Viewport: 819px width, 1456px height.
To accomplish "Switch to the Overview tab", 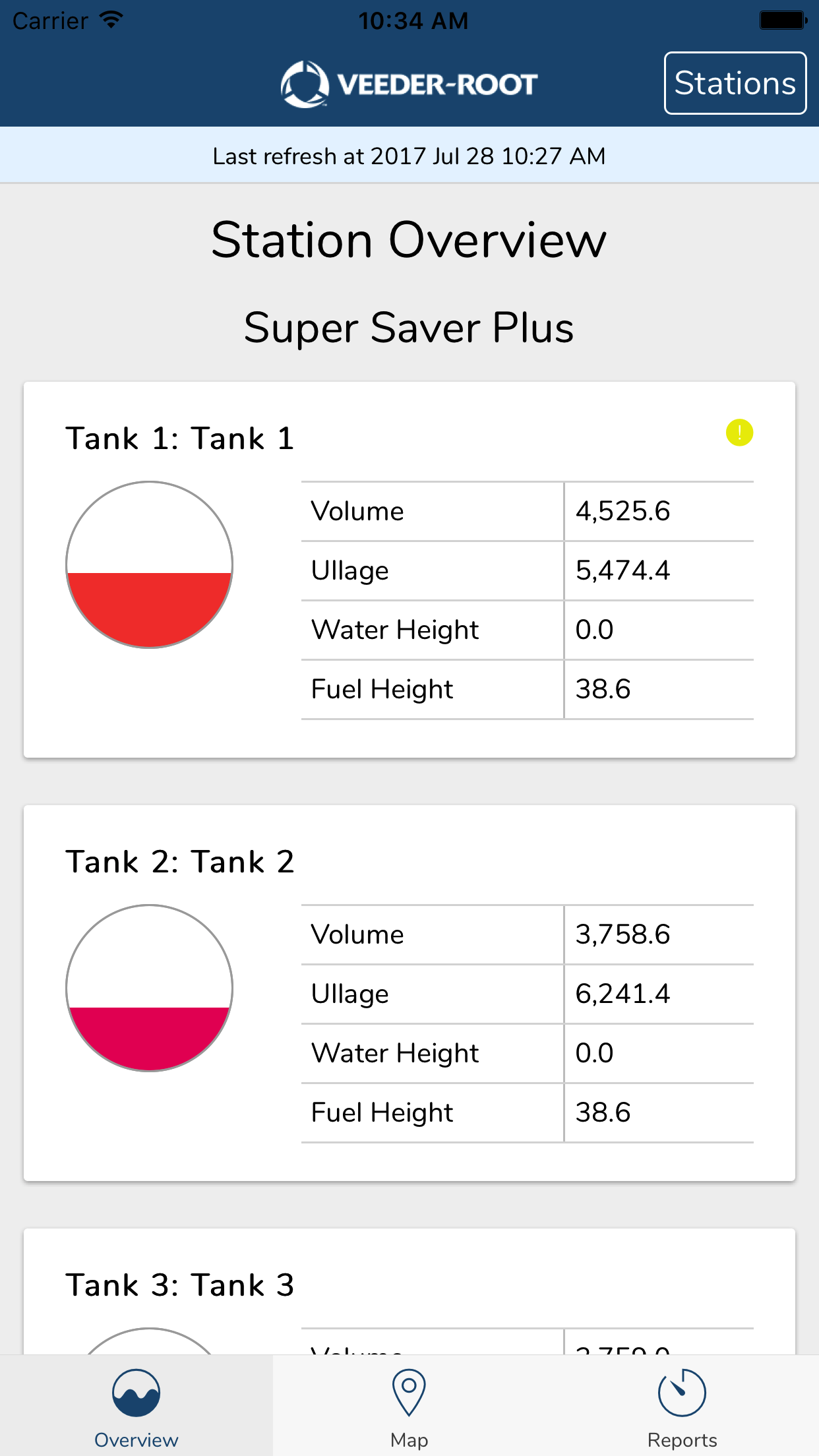I will (x=136, y=1406).
